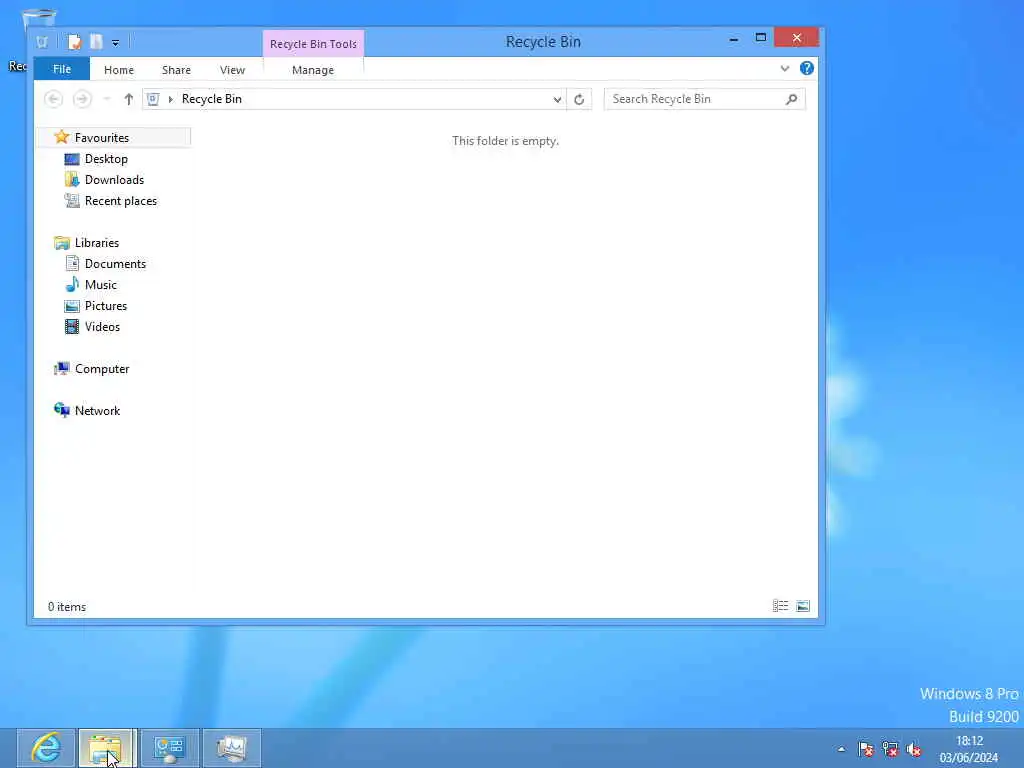The image size is (1024, 768).
Task: Close the Recycle Bin window
Action: click(x=797, y=38)
